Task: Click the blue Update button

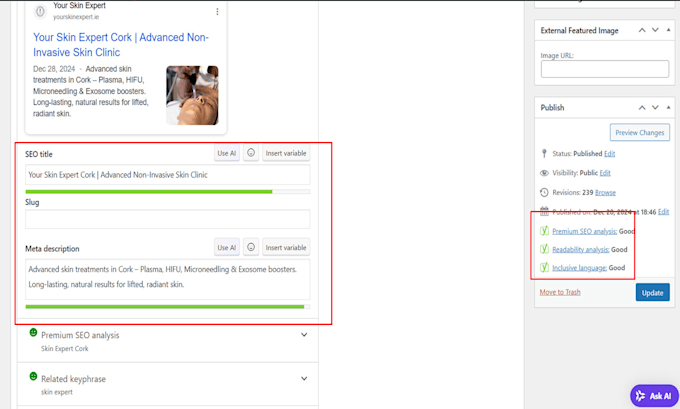Action: coord(653,292)
